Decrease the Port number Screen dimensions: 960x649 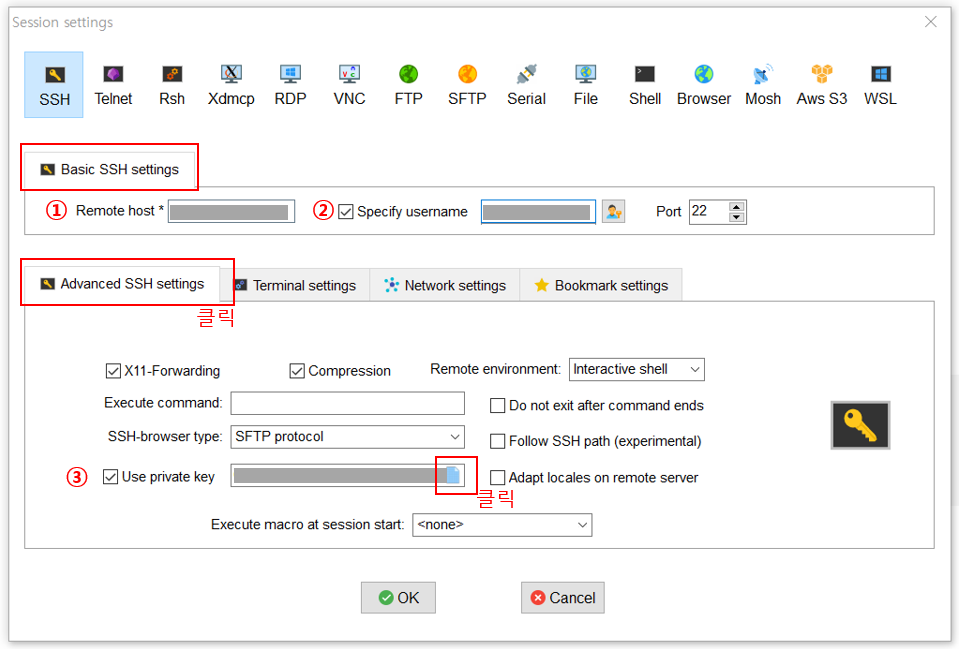(x=737, y=217)
